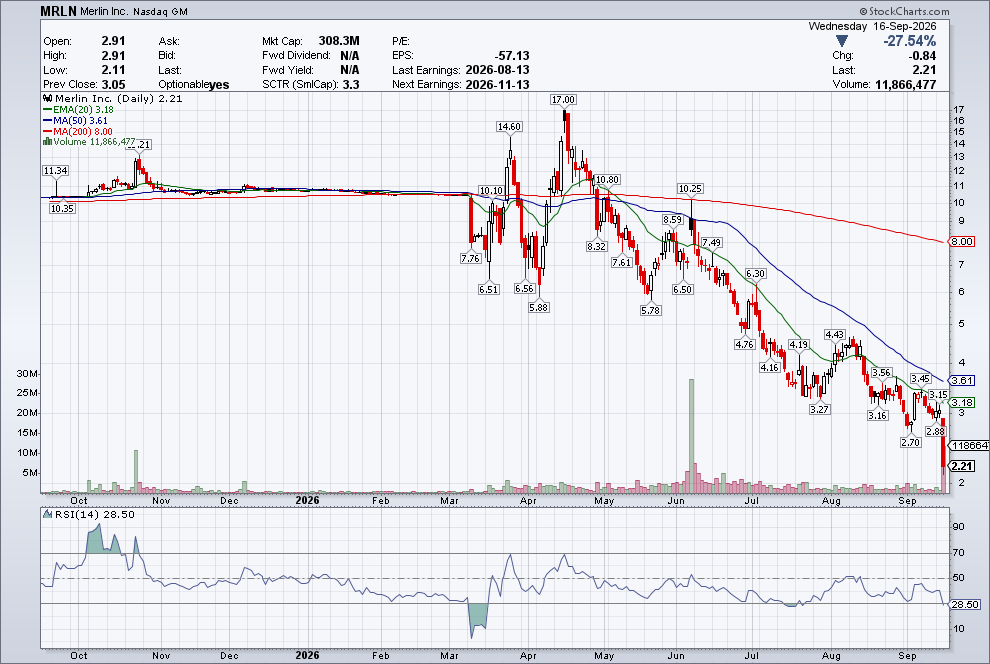This screenshot has width=990, height=664.
Task: Click the EPS value -57.13
Action: click(x=511, y=56)
